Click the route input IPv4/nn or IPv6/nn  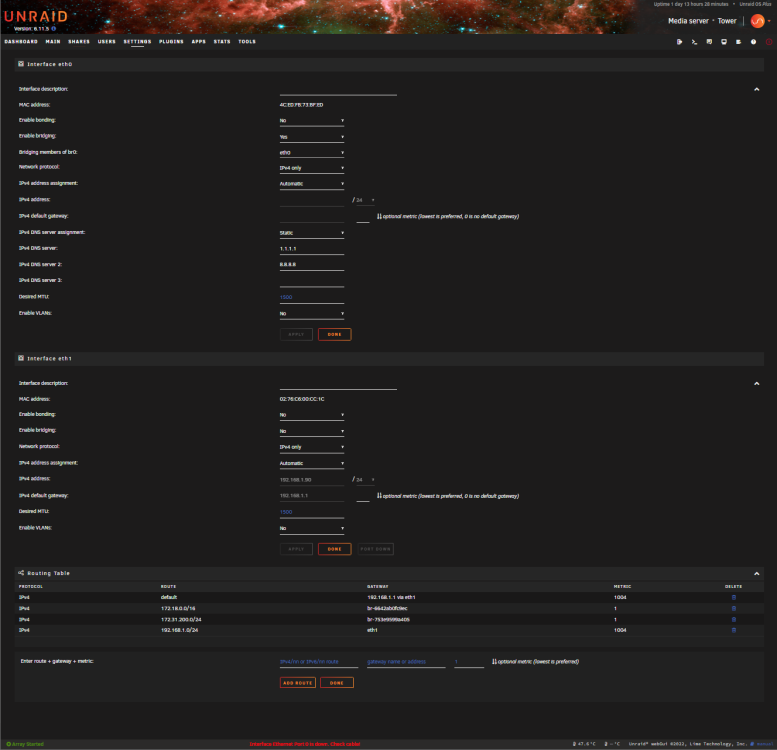point(319,662)
